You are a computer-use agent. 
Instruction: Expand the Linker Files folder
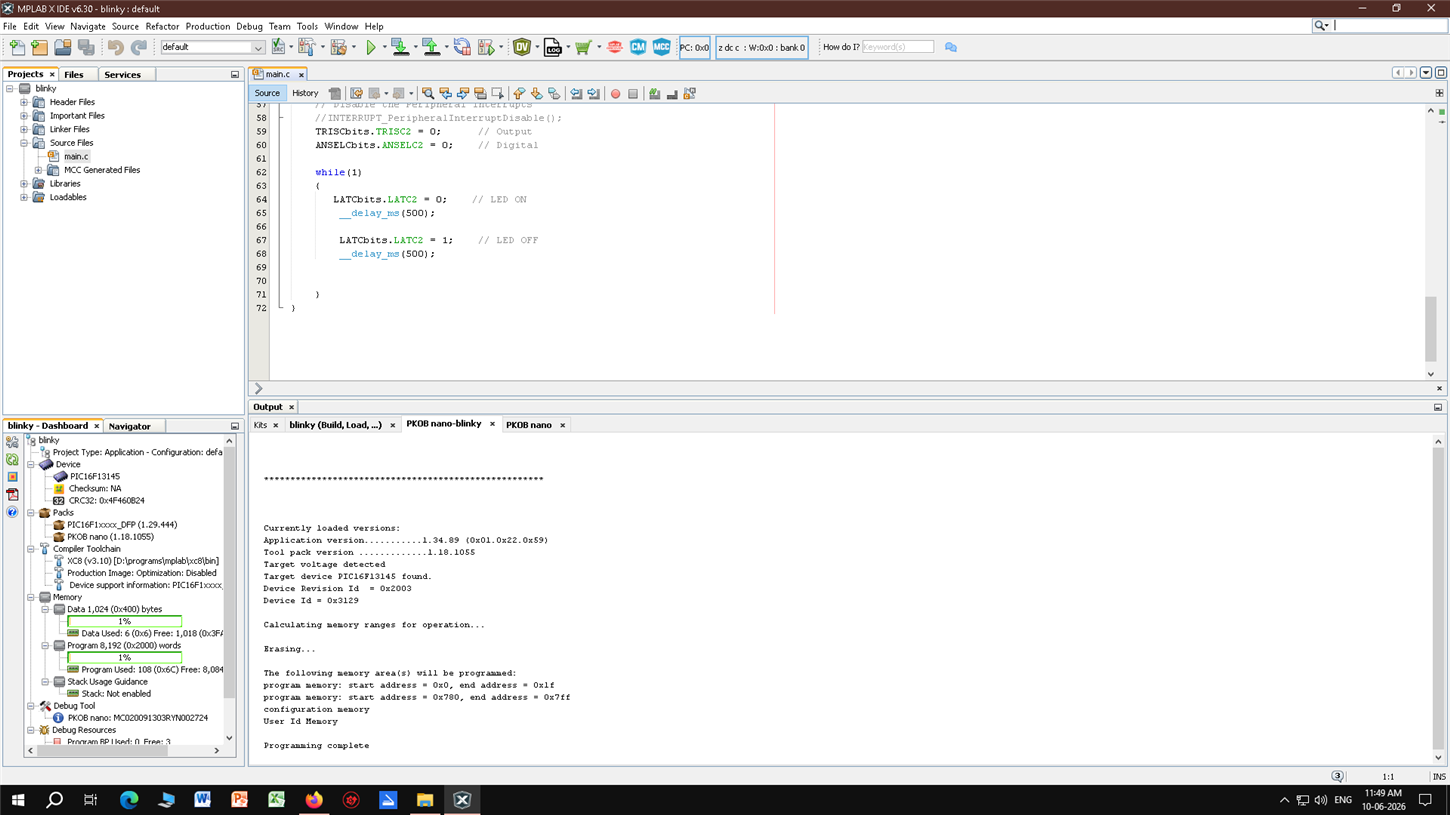pos(24,129)
